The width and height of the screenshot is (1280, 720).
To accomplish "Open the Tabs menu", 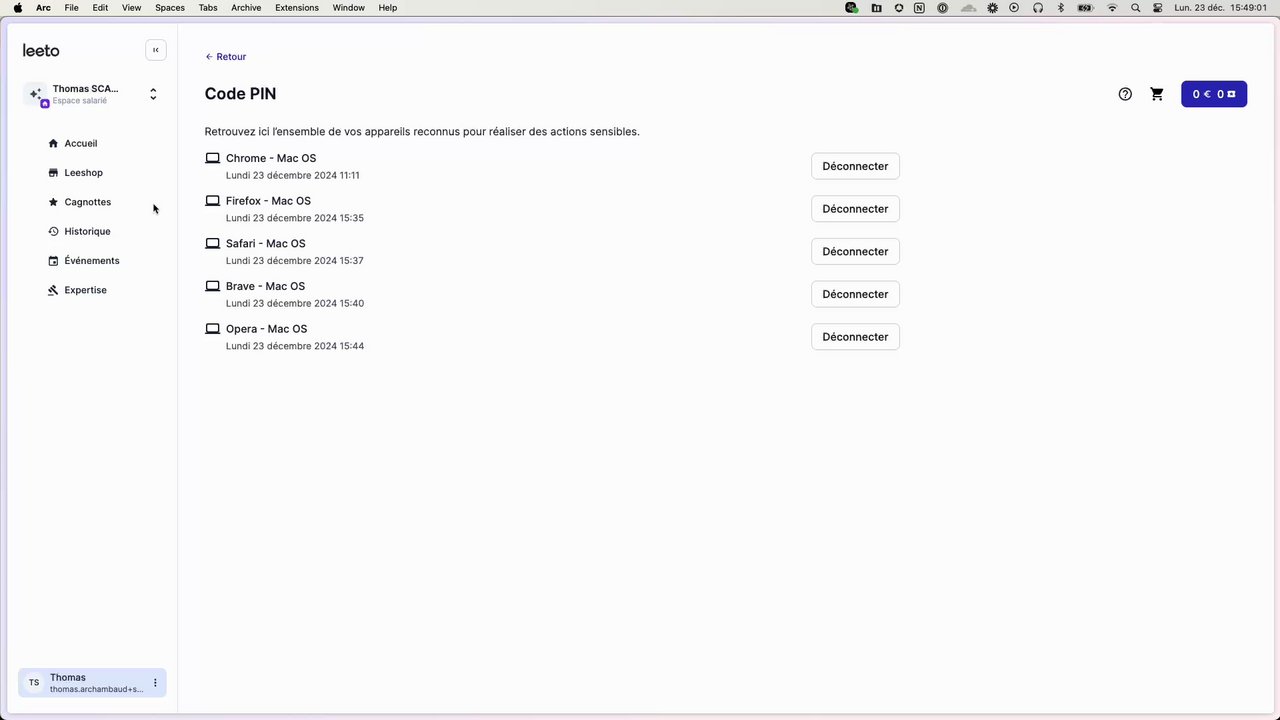I will 208,8.
